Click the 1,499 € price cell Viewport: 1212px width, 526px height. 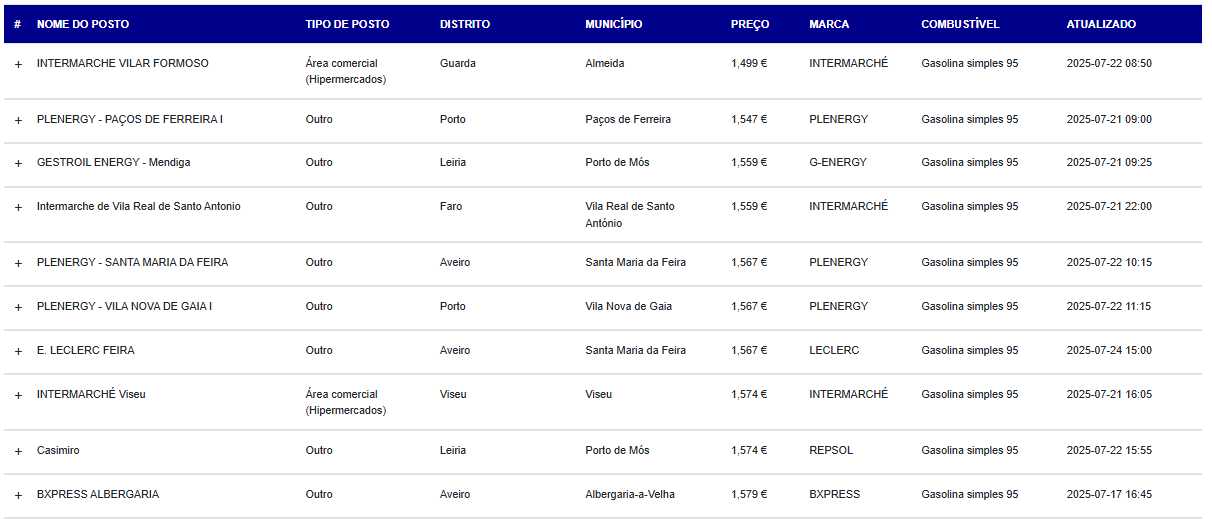pos(749,64)
